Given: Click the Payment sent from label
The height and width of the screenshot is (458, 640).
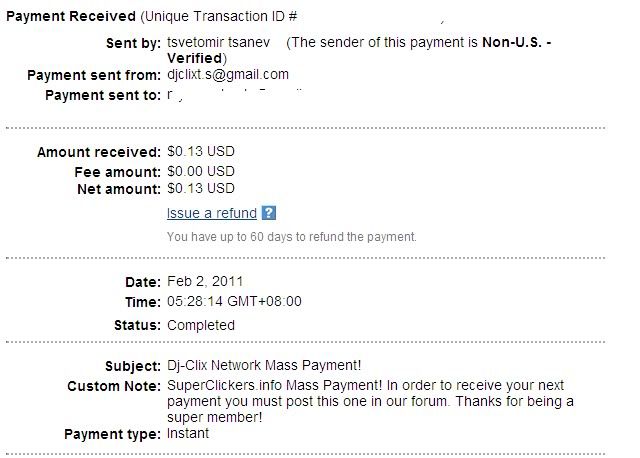Looking at the screenshot, I should coord(94,75).
